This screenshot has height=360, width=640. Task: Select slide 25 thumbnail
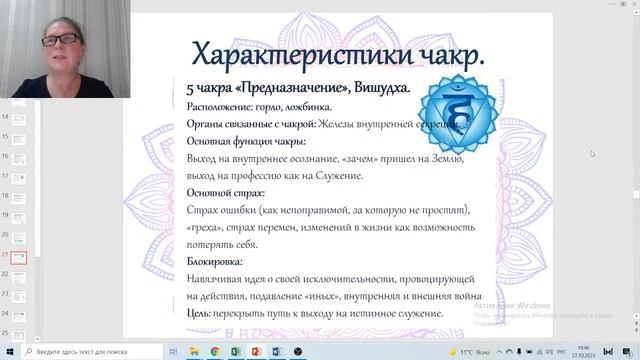pos(18,336)
